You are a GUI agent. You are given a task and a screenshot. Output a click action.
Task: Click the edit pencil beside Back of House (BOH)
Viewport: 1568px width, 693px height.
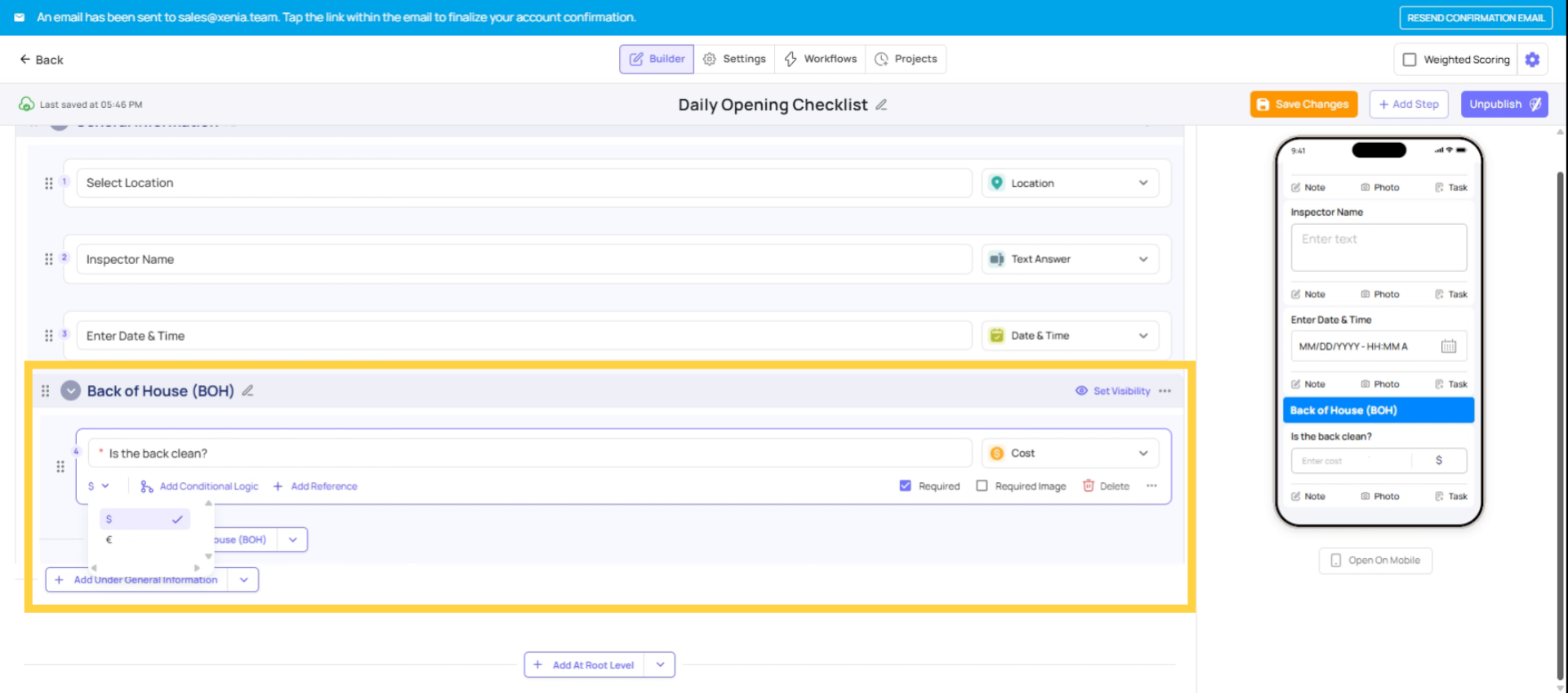coord(247,391)
